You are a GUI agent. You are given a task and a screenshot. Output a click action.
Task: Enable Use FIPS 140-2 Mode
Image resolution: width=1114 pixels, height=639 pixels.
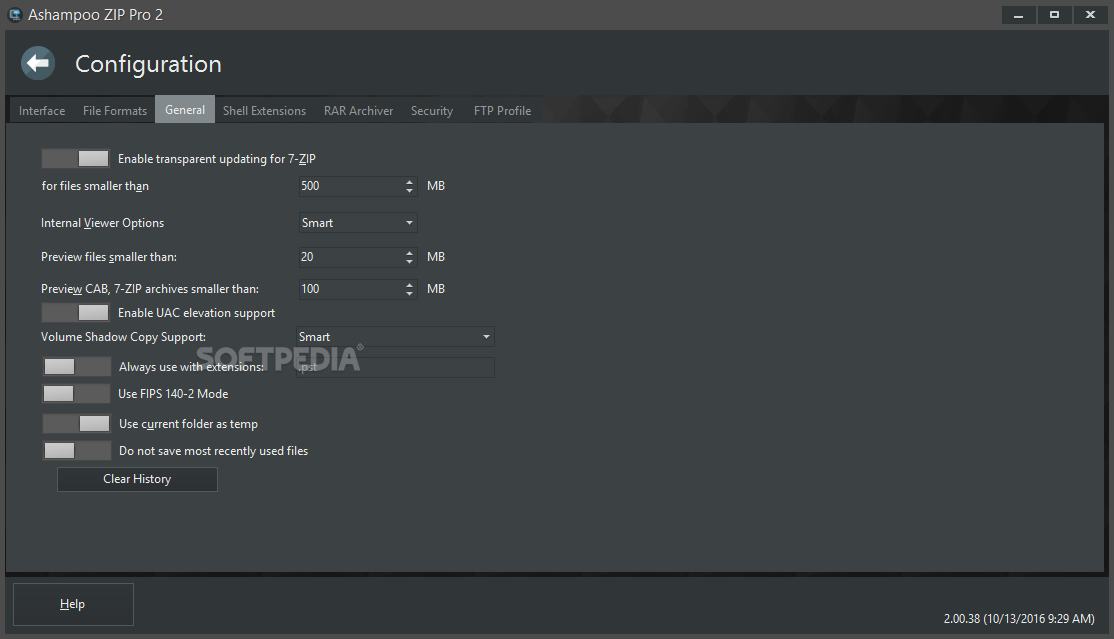[76, 394]
